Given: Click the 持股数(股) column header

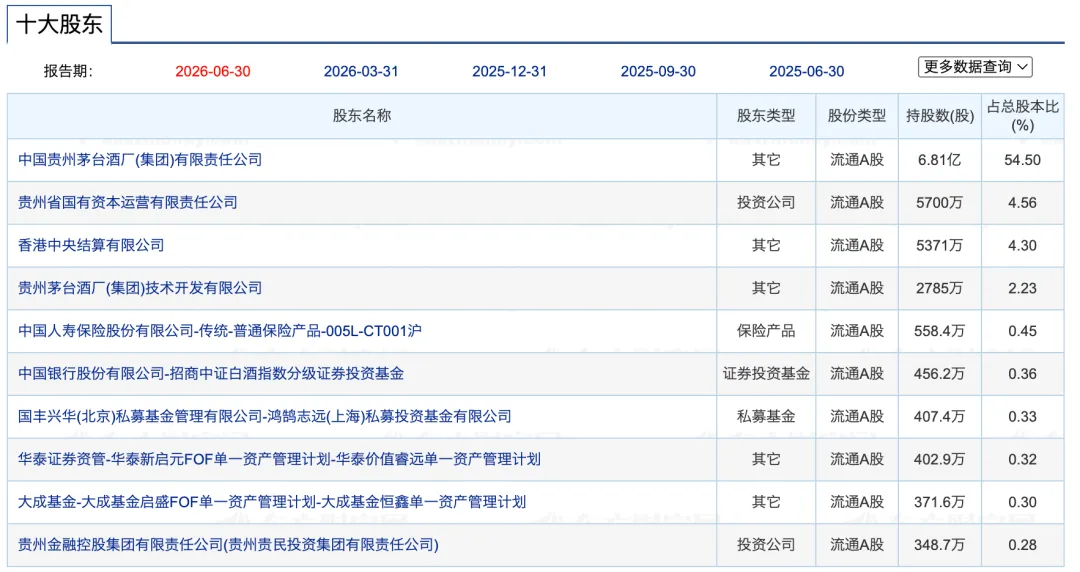Looking at the screenshot, I should tap(939, 116).
